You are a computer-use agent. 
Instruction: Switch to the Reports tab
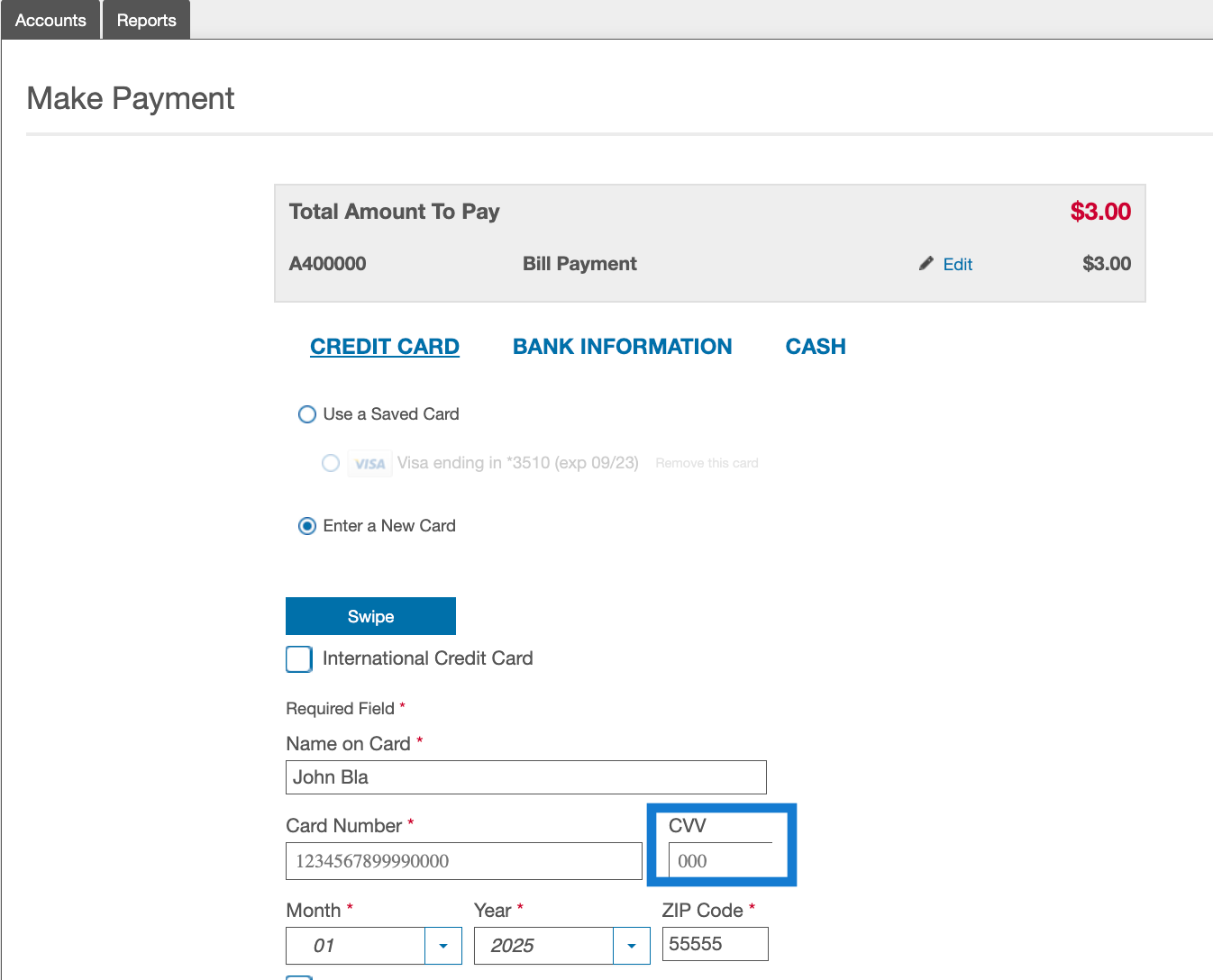tap(146, 20)
